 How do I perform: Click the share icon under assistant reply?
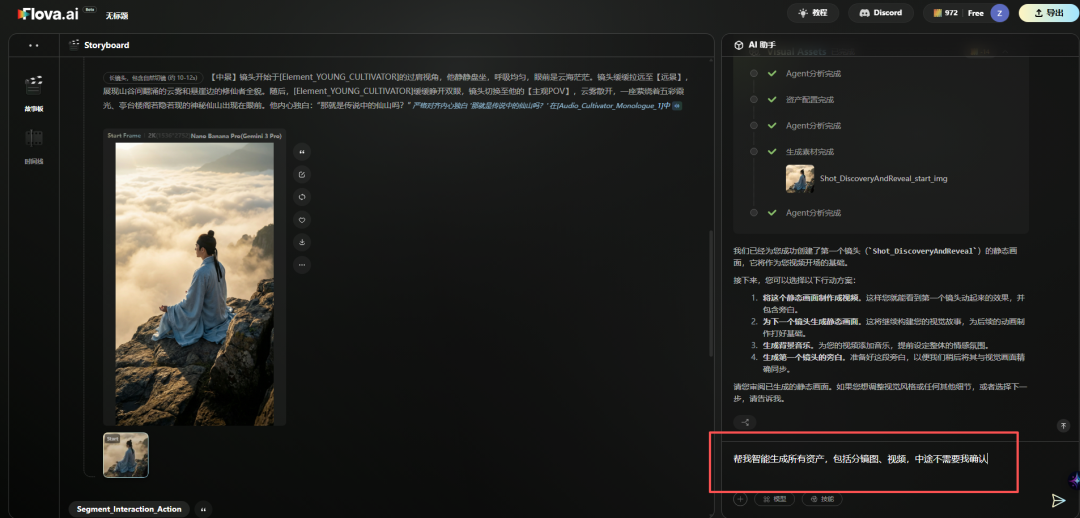click(745, 422)
